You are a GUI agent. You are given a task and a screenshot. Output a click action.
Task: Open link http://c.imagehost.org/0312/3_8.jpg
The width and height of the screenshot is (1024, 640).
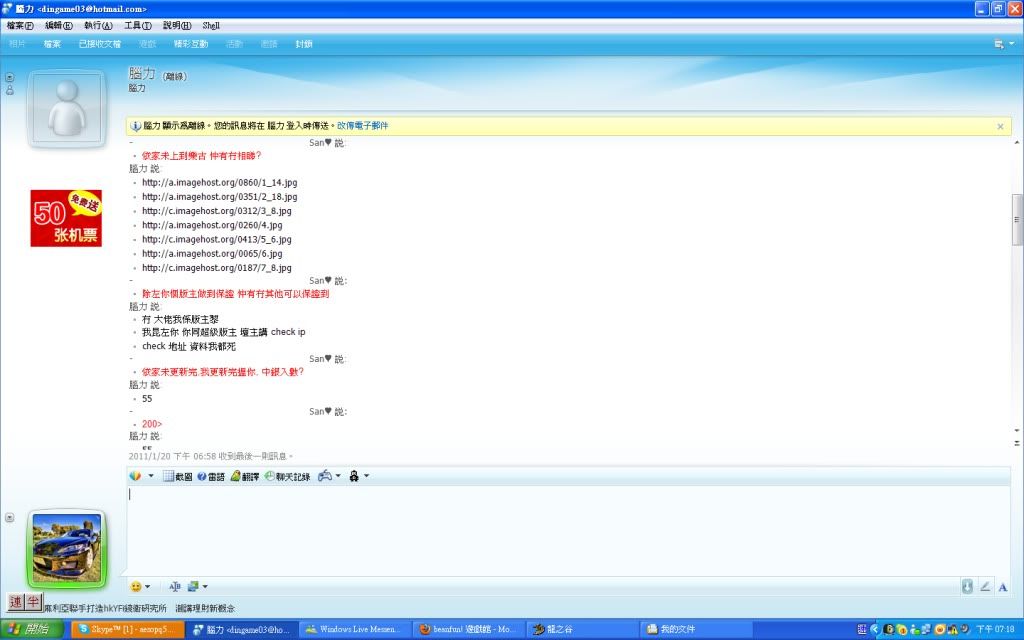tap(217, 211)
